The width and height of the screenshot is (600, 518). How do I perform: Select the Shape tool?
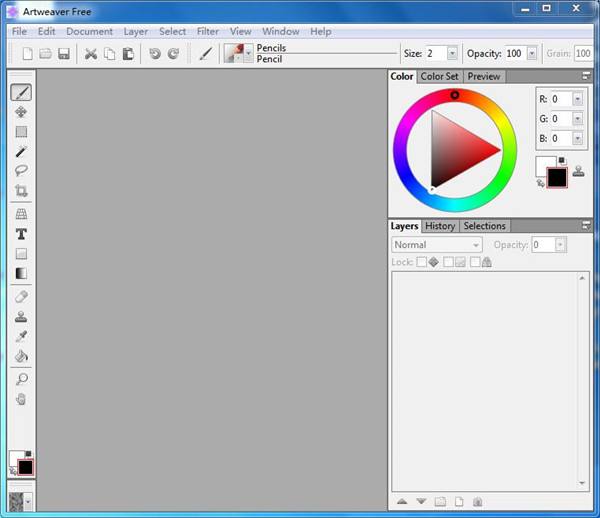[x=21, y=254]
